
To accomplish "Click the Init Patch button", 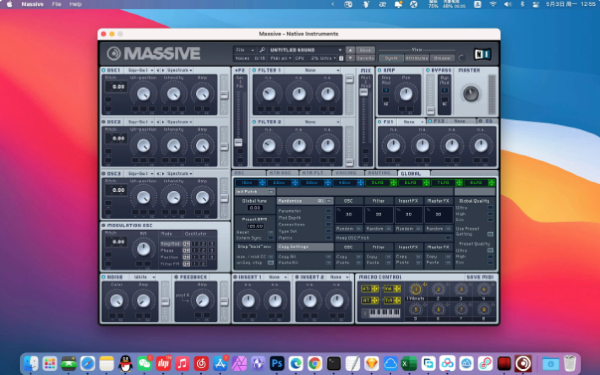I will [x=255, y=191].
